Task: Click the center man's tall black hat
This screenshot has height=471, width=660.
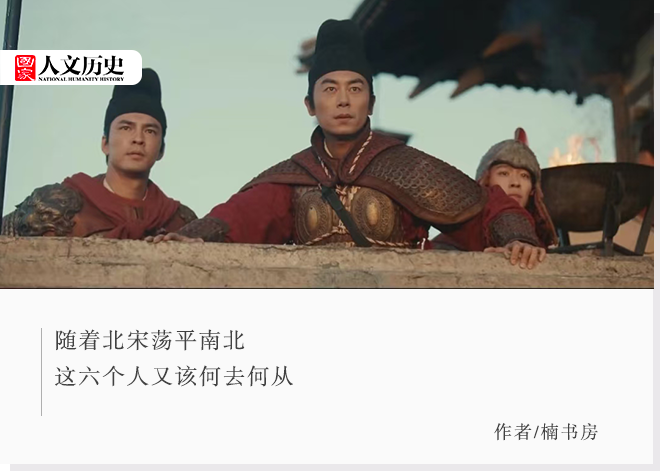Action: click(x=340, y=48)
